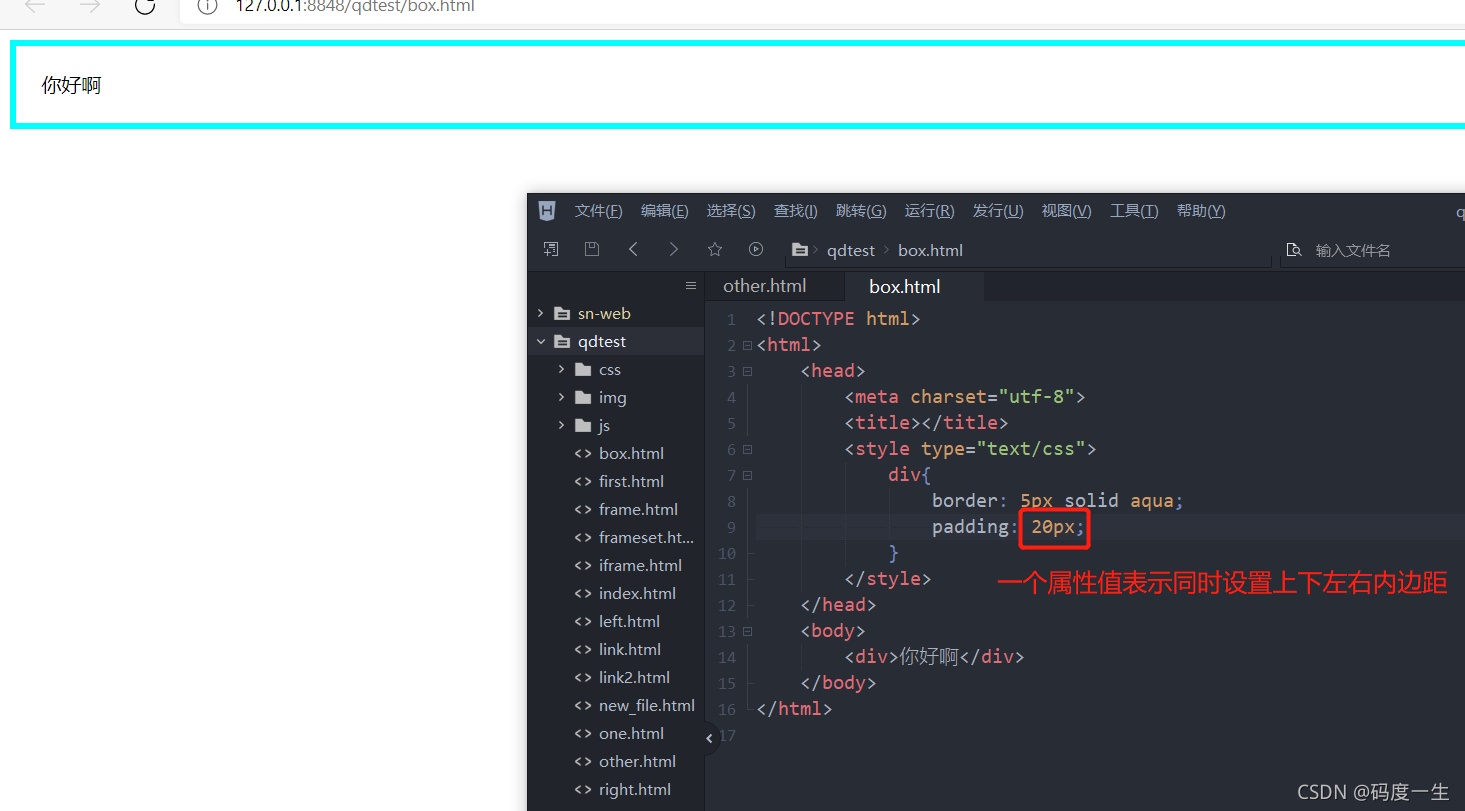This screenshot has width=1465, height=811.
Task: Open first.html in the file tree
Action: 631,481
